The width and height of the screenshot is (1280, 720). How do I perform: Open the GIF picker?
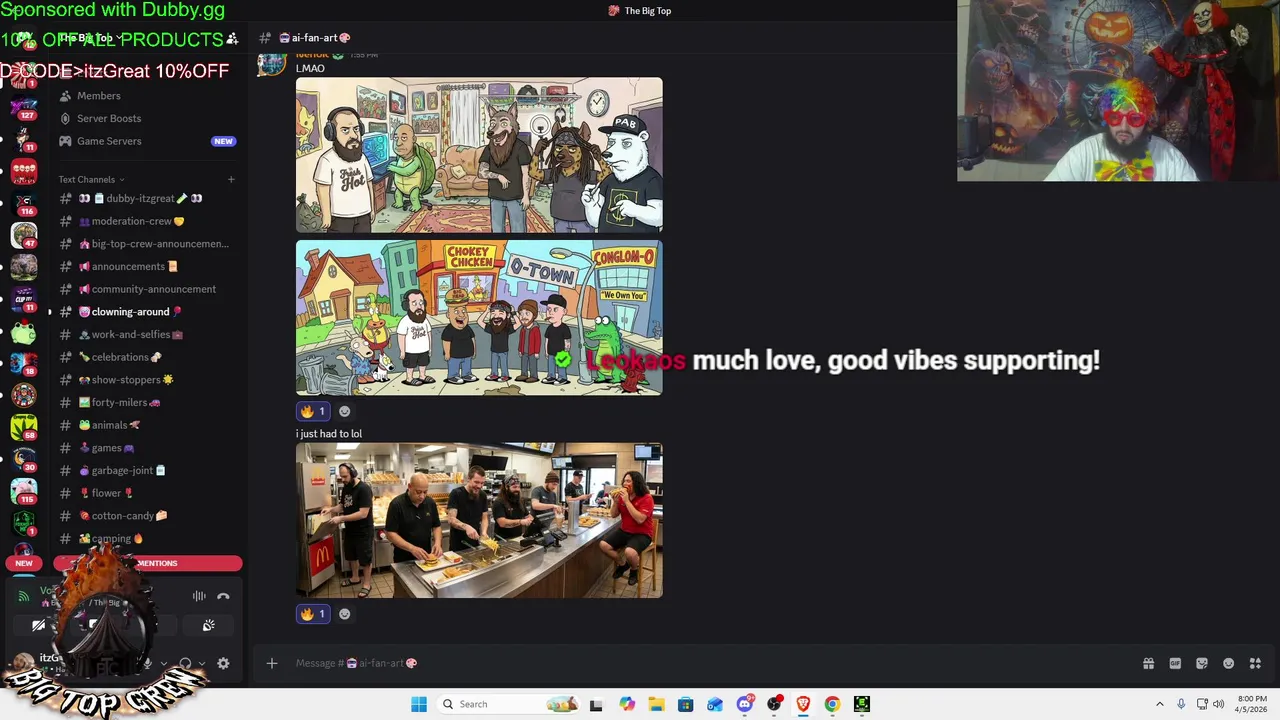click(1175, 663)
